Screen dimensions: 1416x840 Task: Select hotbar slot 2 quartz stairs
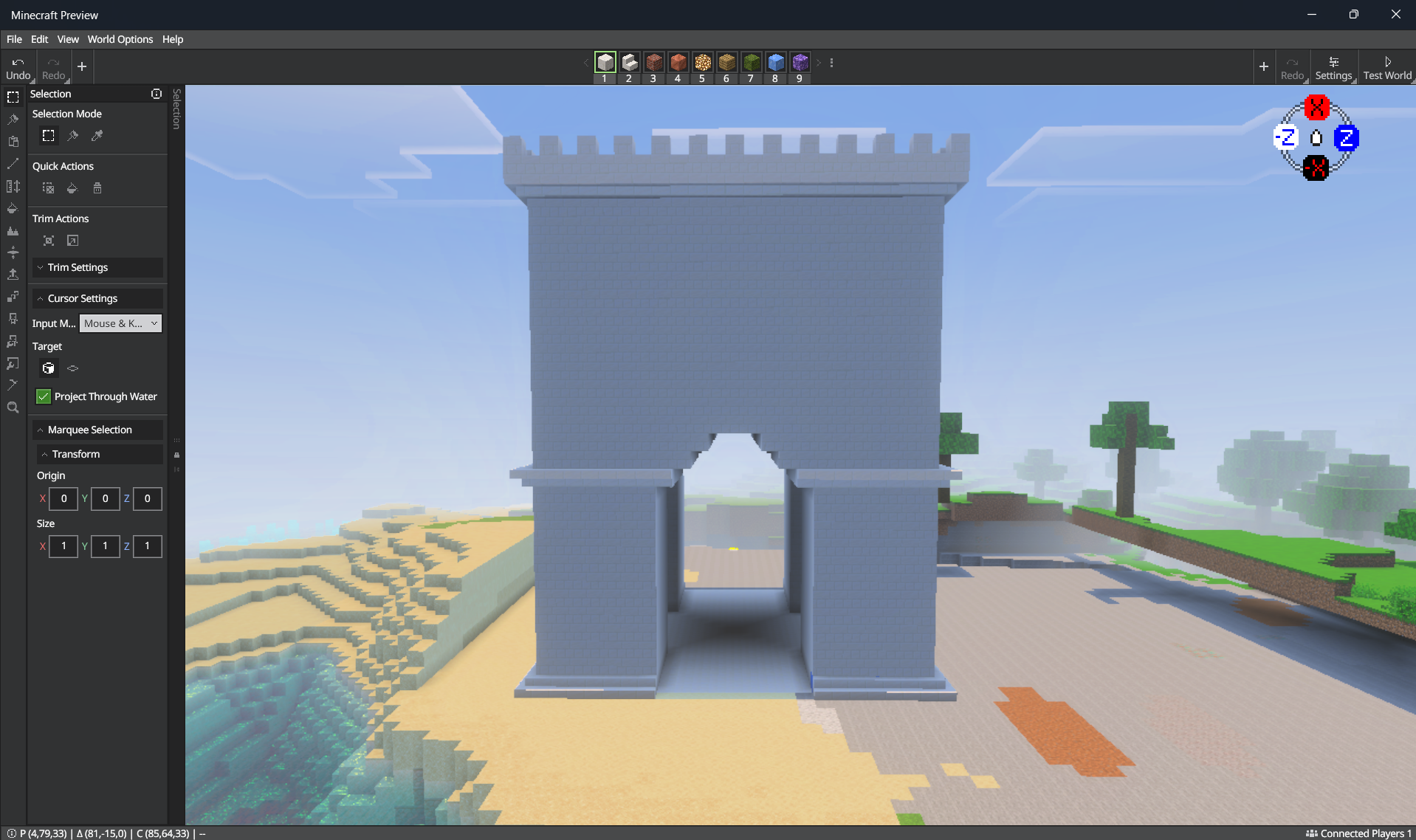point(629,63)
